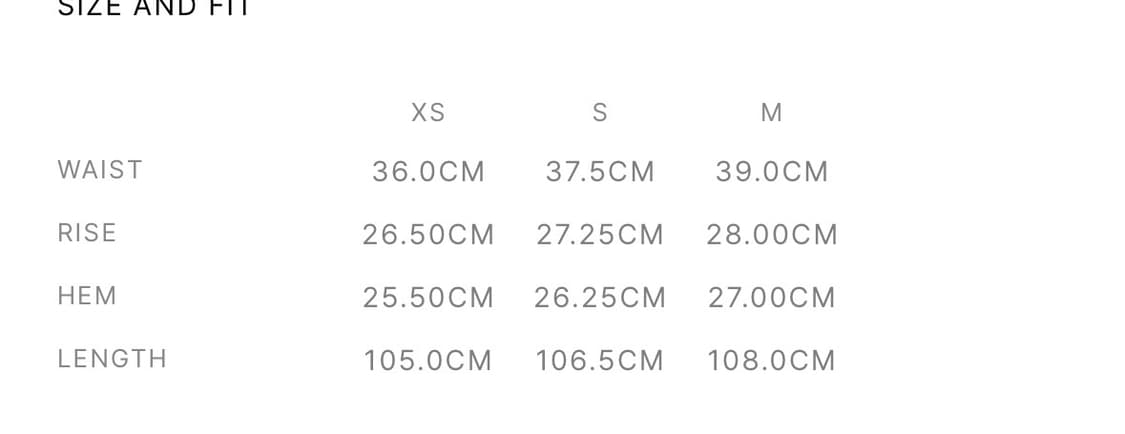The image size is (1125, 434).
Task: Click the LENGTH row label
Action: point(112,359)
